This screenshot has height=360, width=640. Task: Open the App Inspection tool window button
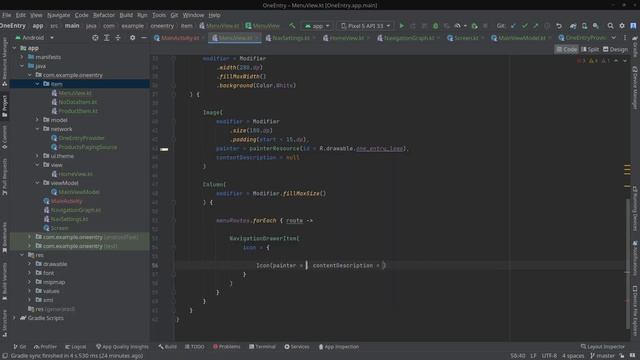(339, 347)
